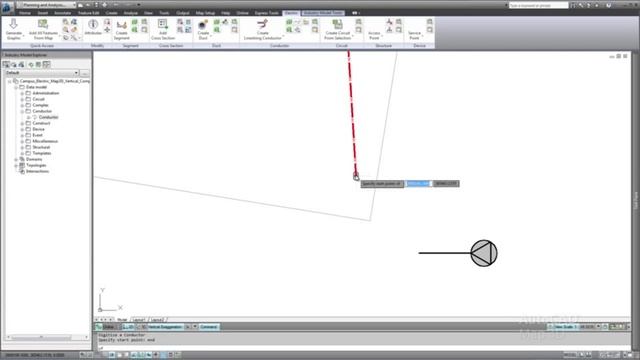The image size is (640, 360).
Task: Open the Annotate ribbon tab
Action: click(x=62, y=13)
